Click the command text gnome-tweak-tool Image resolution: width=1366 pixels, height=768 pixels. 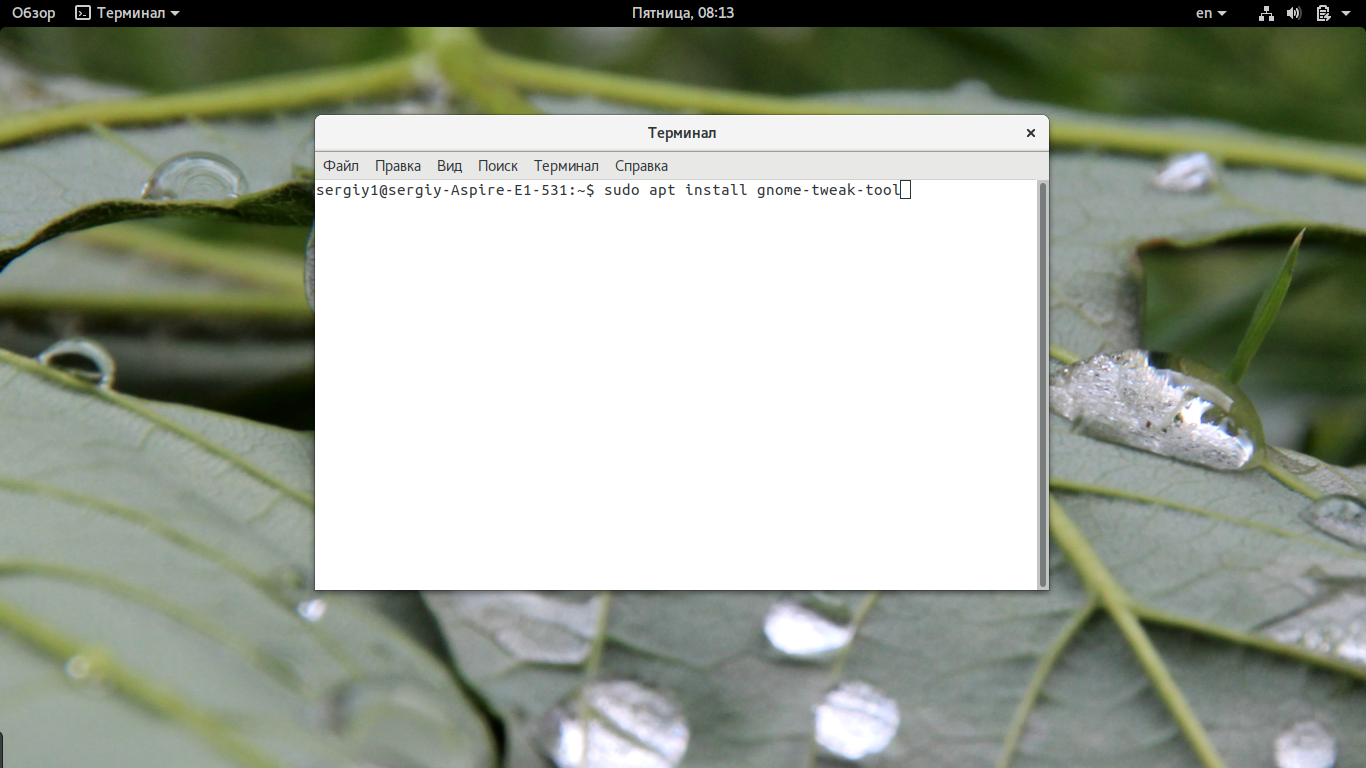click(829, 190)
